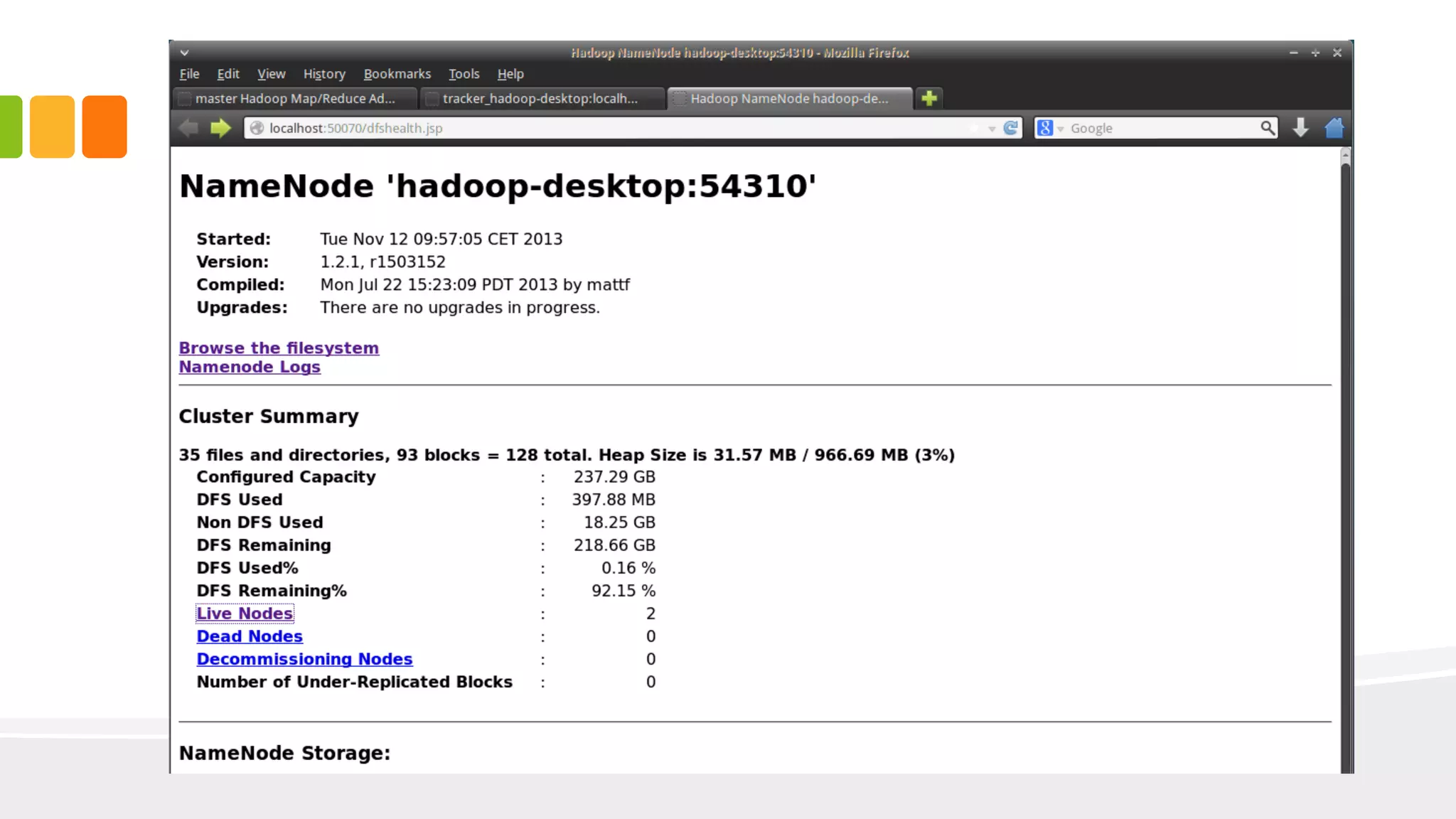Click the Browse the filesystem link
Viewport: 1456px width, 819px height.
tap(279, 348)
